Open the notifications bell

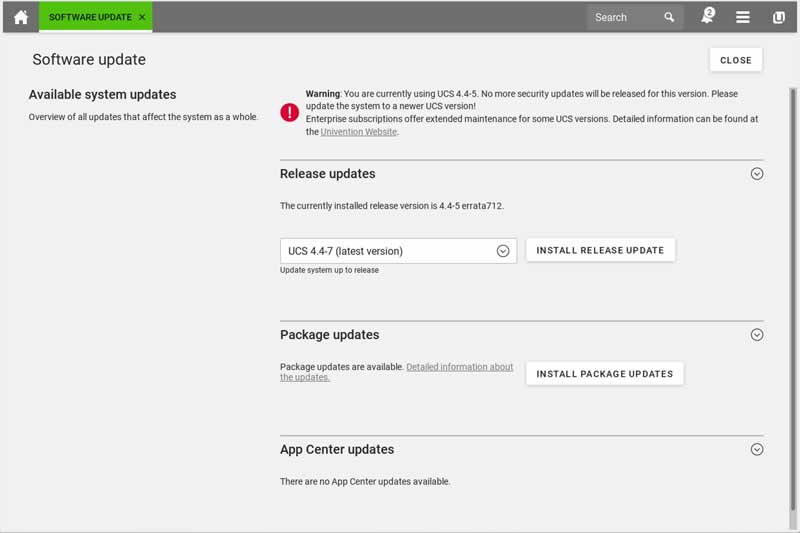coord(707,17)
